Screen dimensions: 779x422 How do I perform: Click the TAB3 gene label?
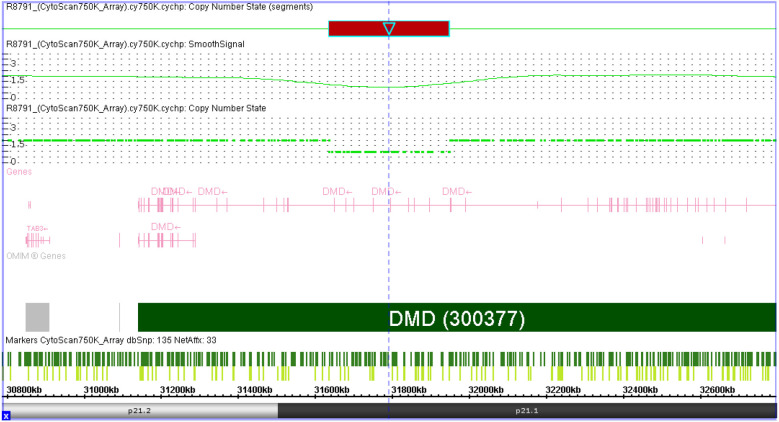click(37, 229)
